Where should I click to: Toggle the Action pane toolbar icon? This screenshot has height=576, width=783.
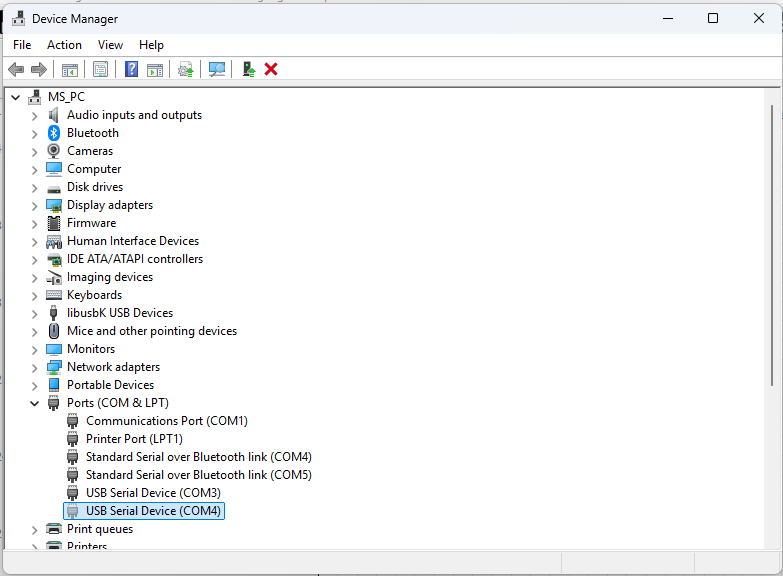coord(155,69)
